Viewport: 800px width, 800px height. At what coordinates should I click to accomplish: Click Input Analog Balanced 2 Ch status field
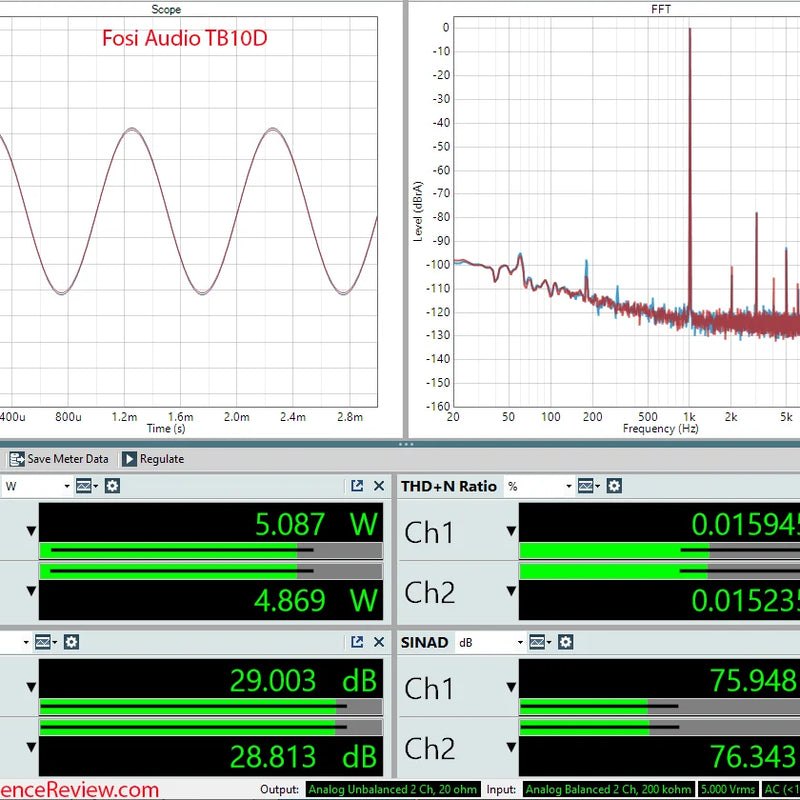point(608,789)
